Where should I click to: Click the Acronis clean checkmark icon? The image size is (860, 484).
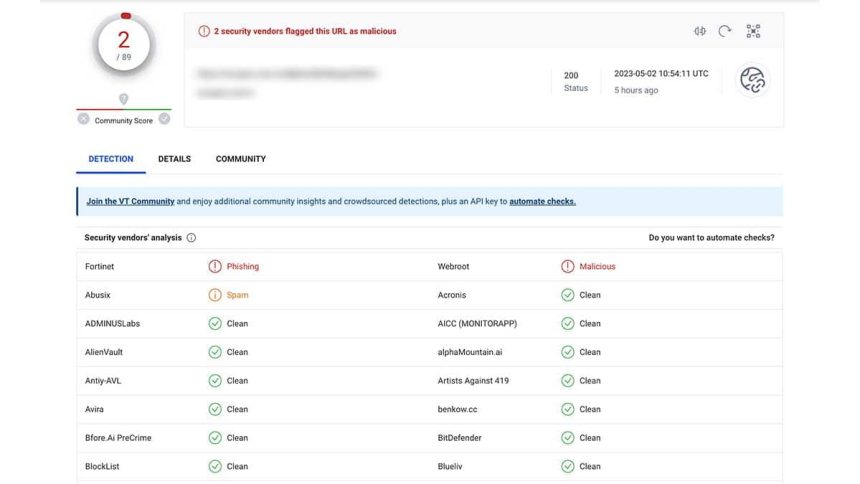568,295
